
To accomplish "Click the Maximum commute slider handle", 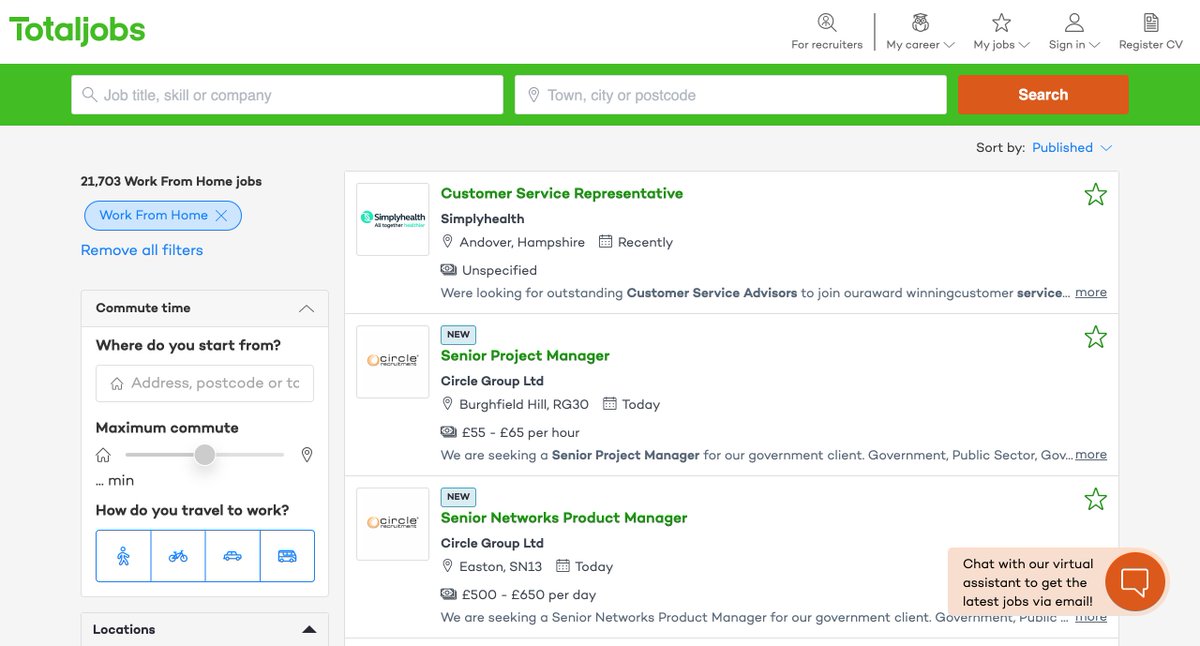I will coord(205,455).
